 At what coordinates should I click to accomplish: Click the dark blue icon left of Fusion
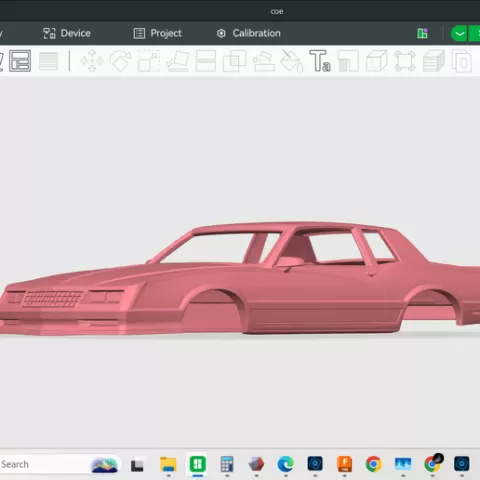pos(315,464)
